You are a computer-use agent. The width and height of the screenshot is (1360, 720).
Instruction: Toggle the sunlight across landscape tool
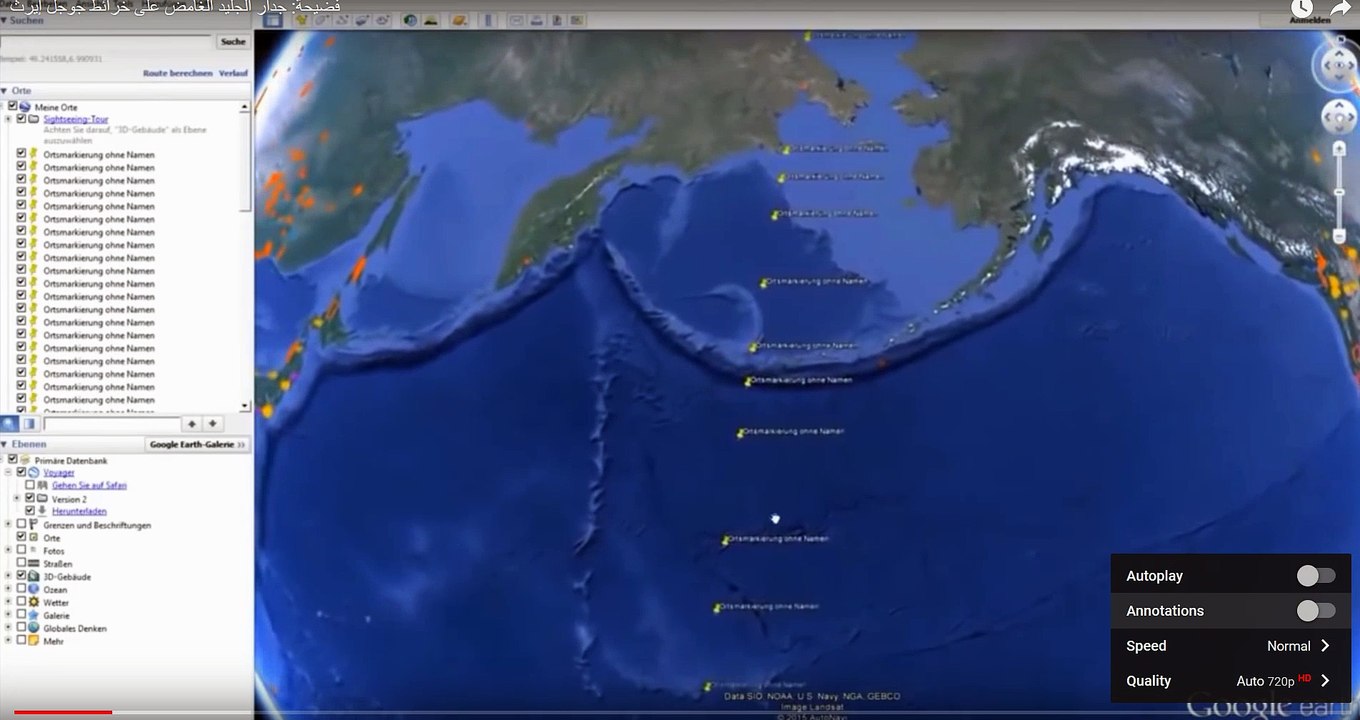[x=431, y=20]
